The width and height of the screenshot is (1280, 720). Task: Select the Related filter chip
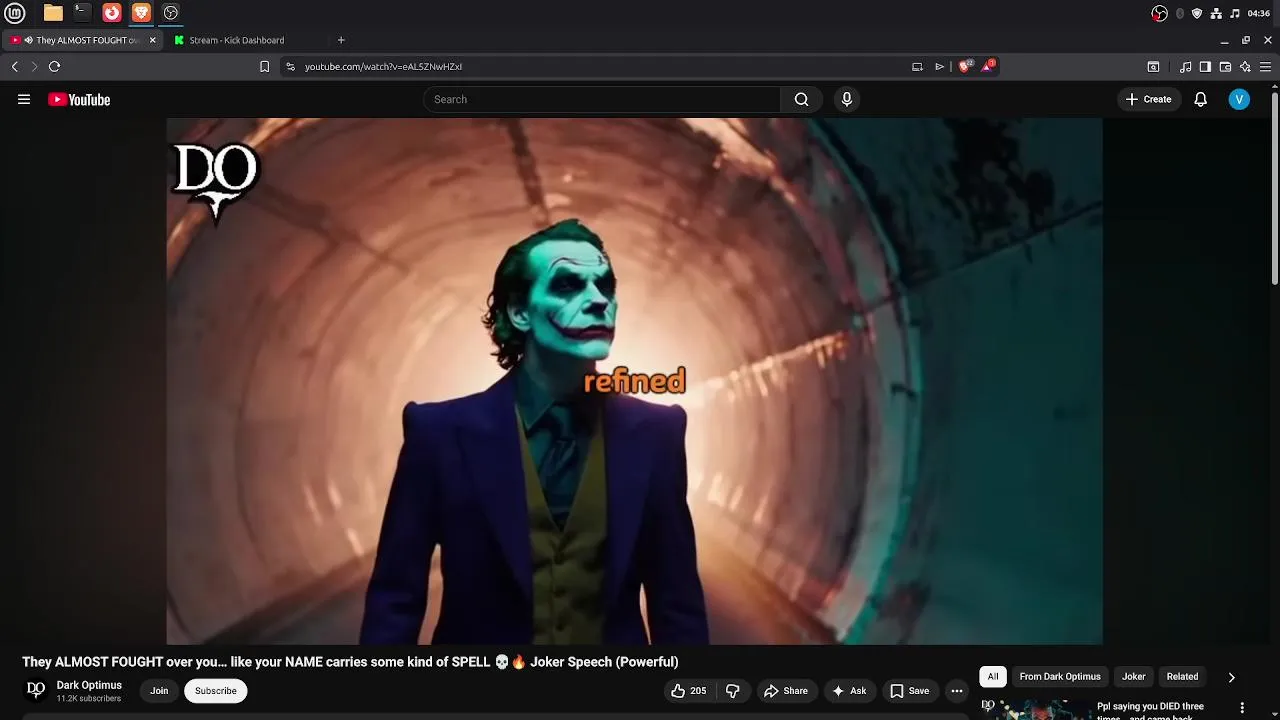[1182, 677]
